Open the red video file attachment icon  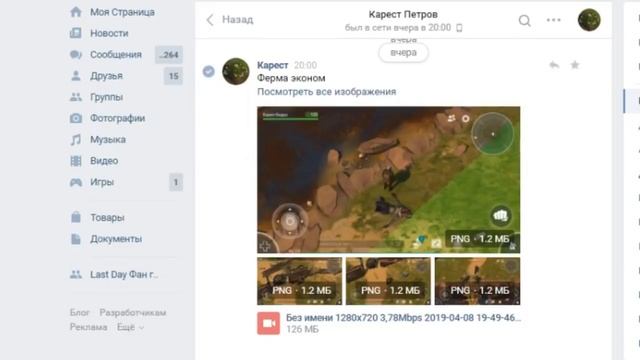269,323
